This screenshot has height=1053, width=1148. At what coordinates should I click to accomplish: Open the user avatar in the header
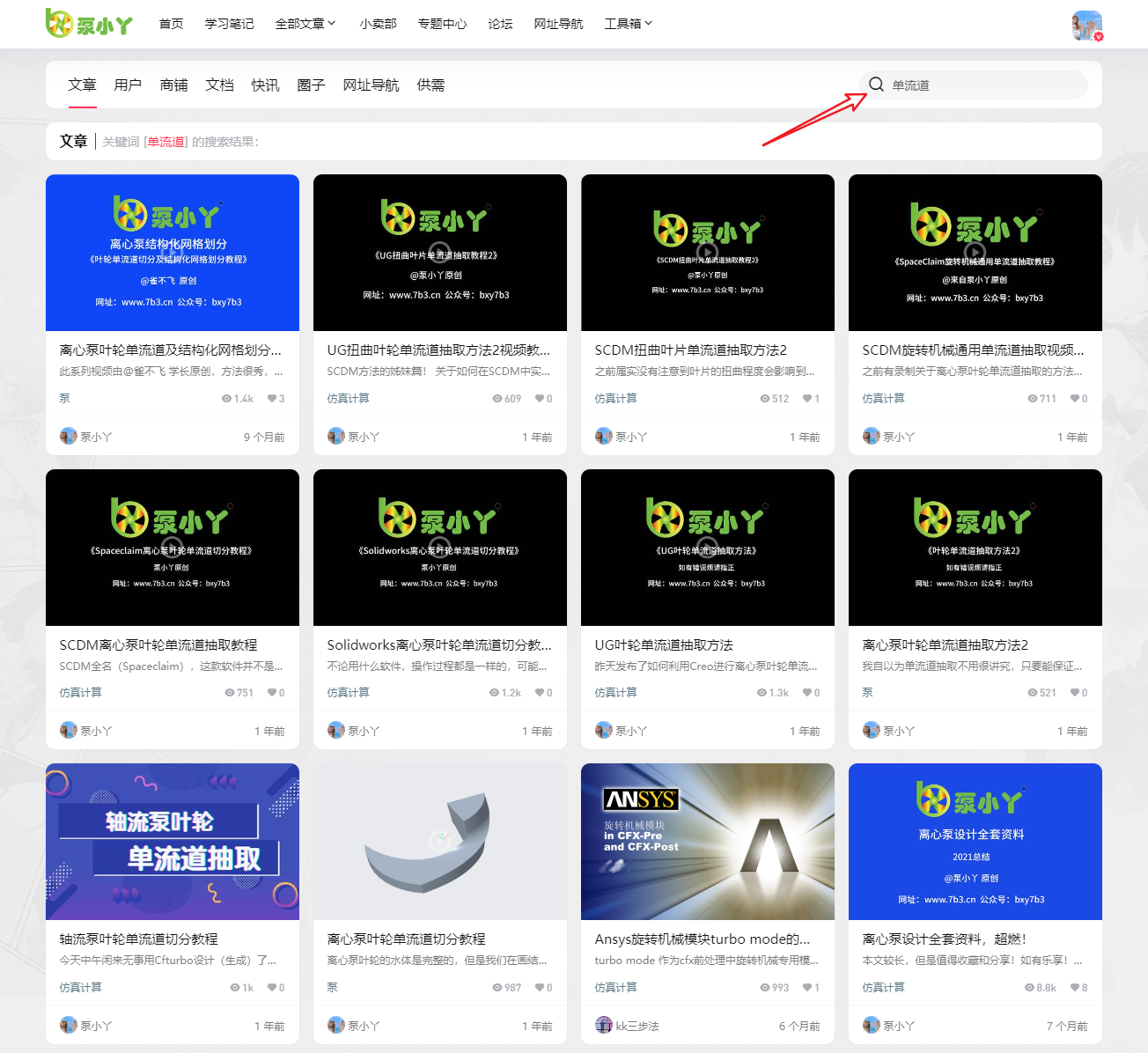click(x=1087, y=26)
